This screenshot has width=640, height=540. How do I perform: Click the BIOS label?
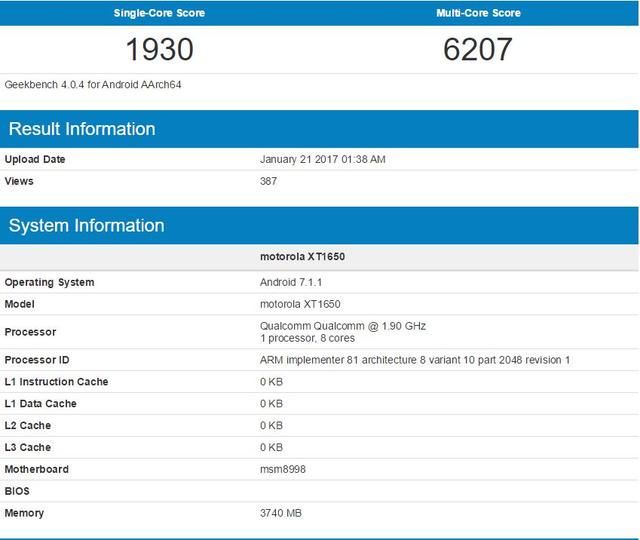[17, 491]
